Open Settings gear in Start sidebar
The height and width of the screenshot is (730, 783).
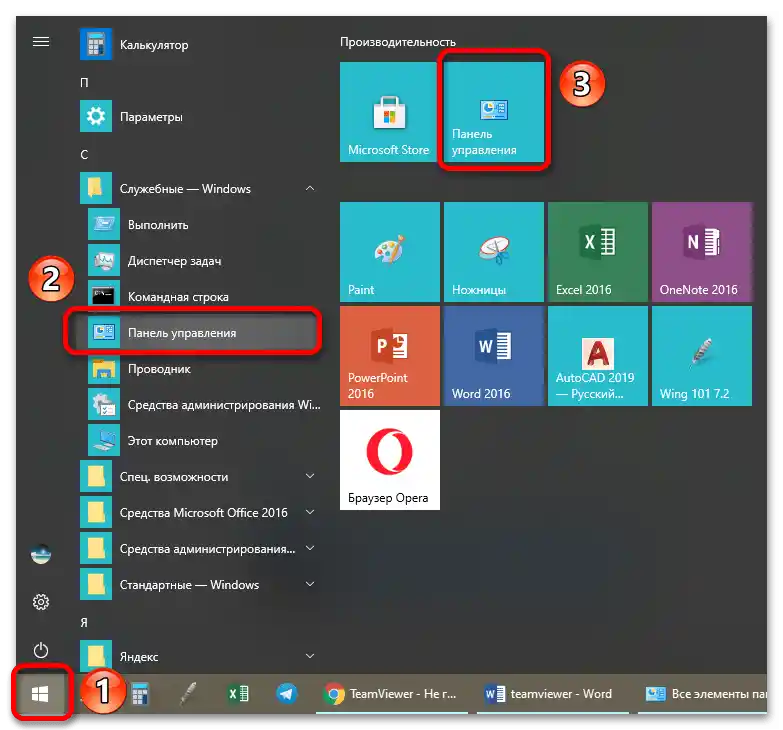(x=41, y=602)
